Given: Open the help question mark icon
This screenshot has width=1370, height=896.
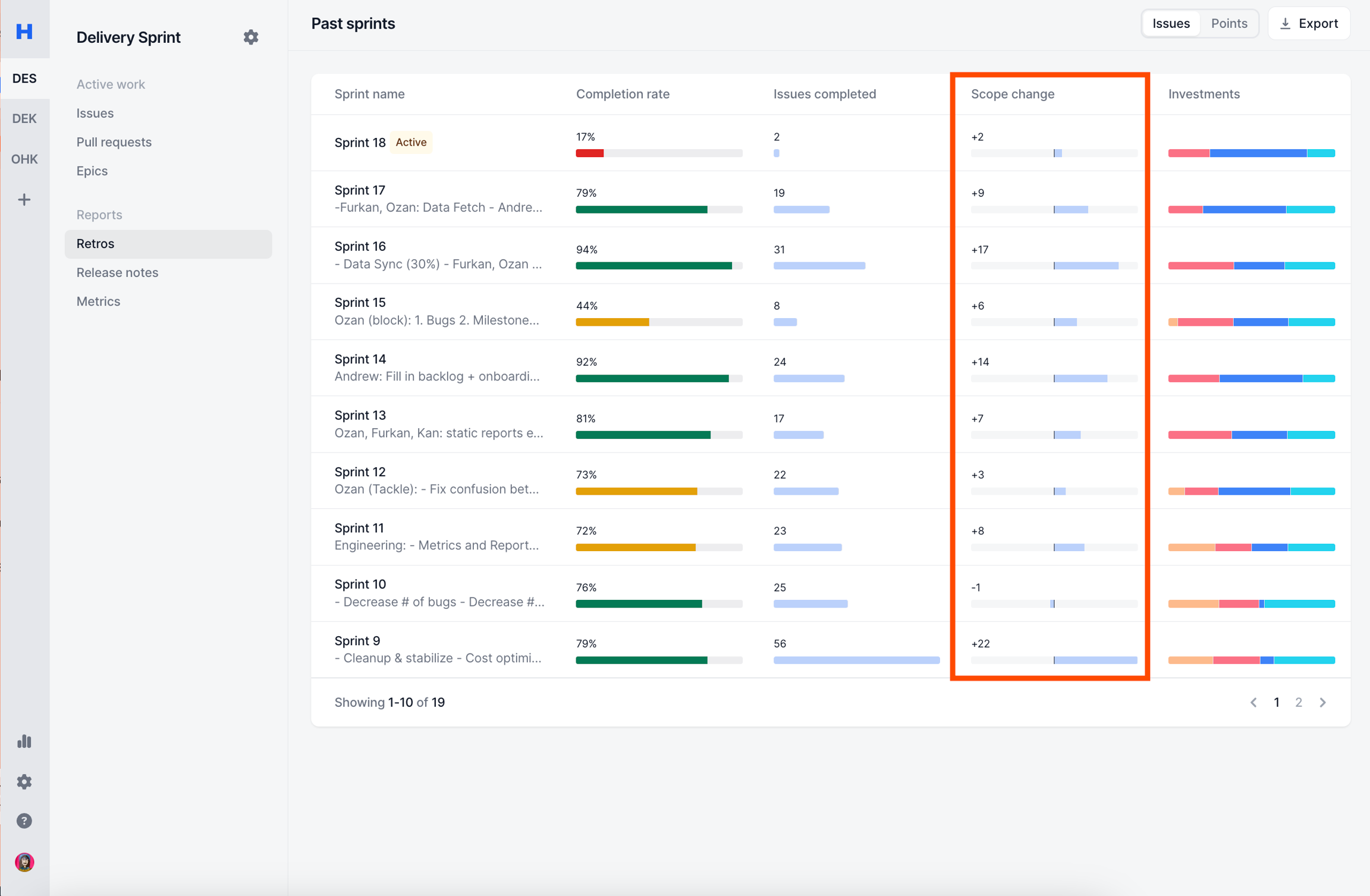Looking at the screenshot, I should [24, 821].
